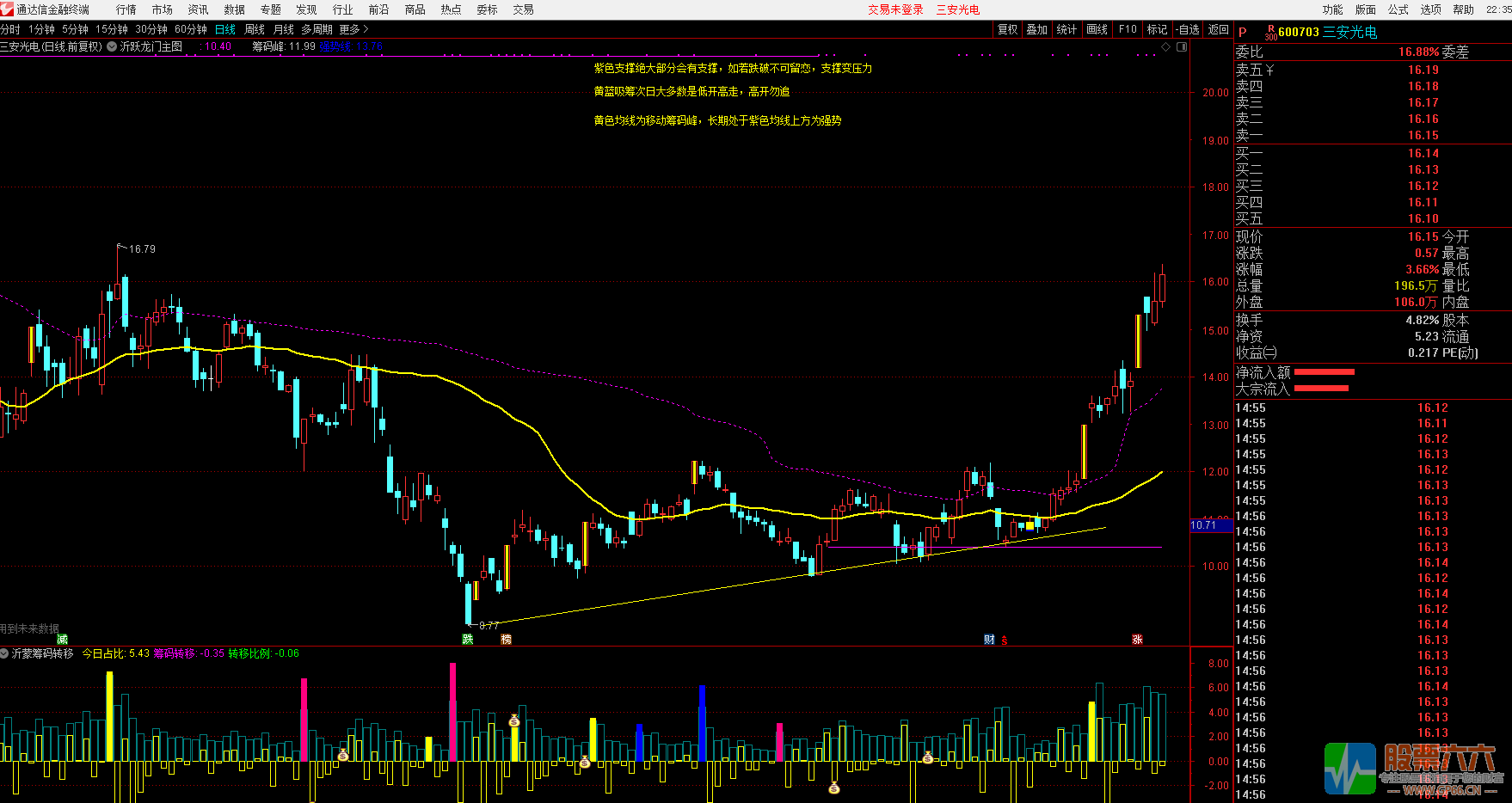Toggle 自选 watchlist membership

point(1188,29)
